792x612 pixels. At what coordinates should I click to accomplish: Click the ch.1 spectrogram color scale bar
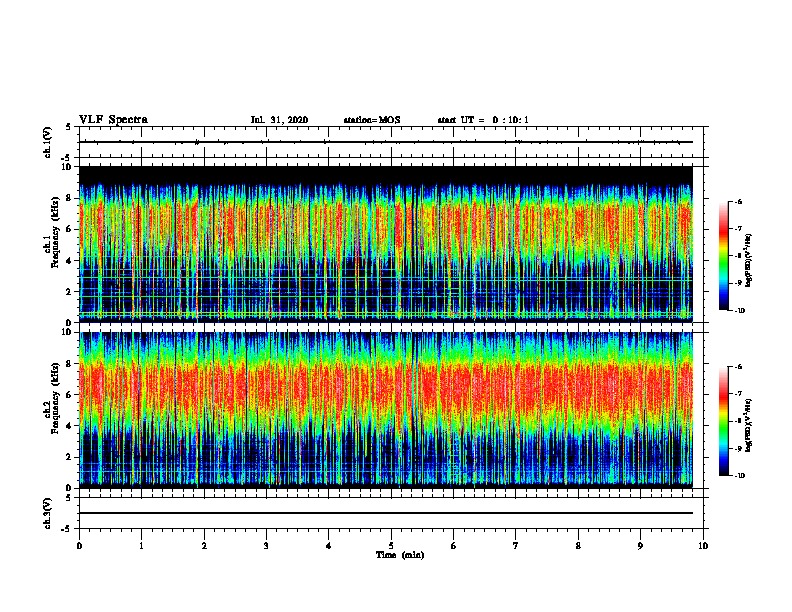[x=724, y=256]
